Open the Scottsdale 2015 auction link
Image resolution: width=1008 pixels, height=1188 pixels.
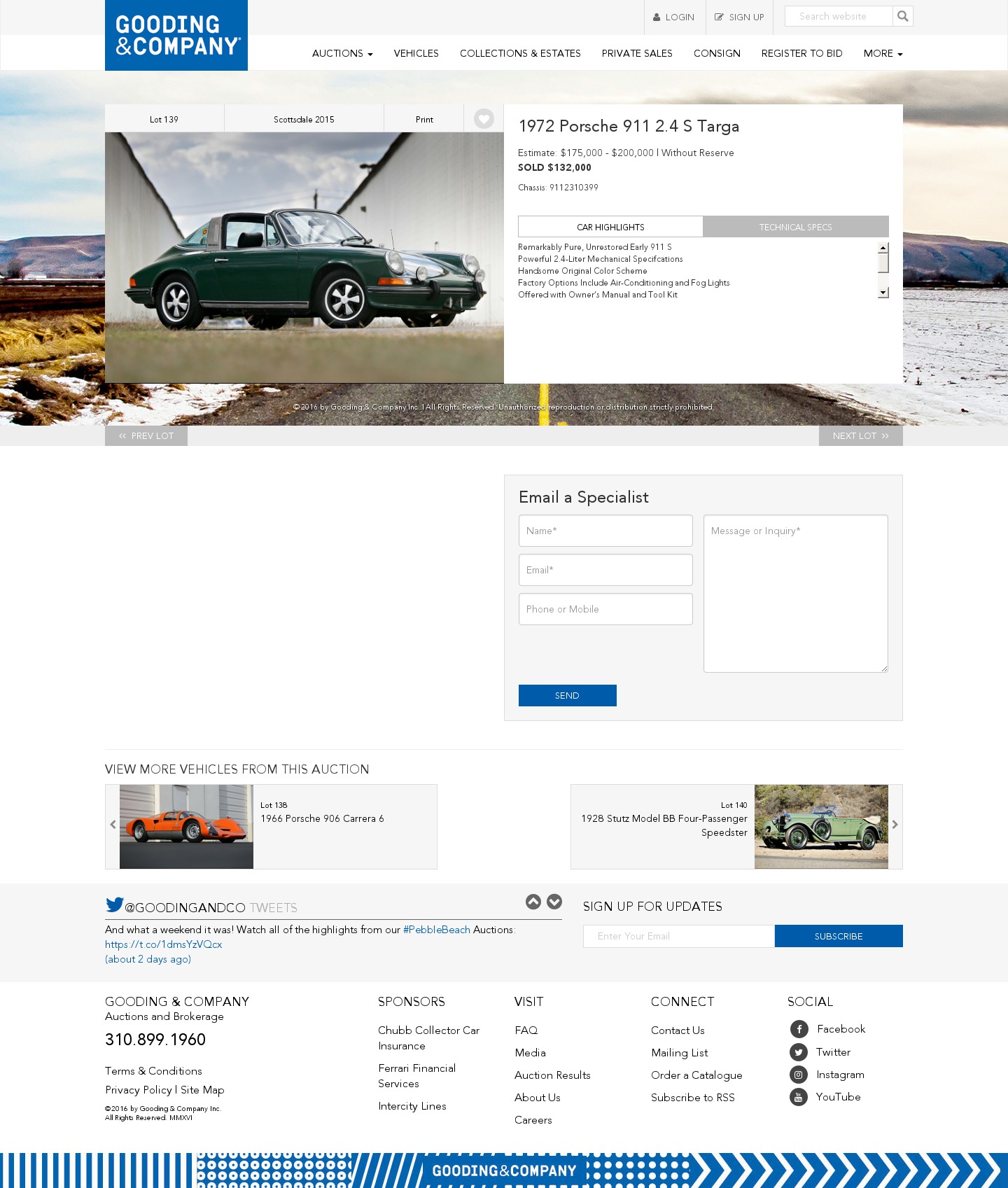(x=304, y=119)
